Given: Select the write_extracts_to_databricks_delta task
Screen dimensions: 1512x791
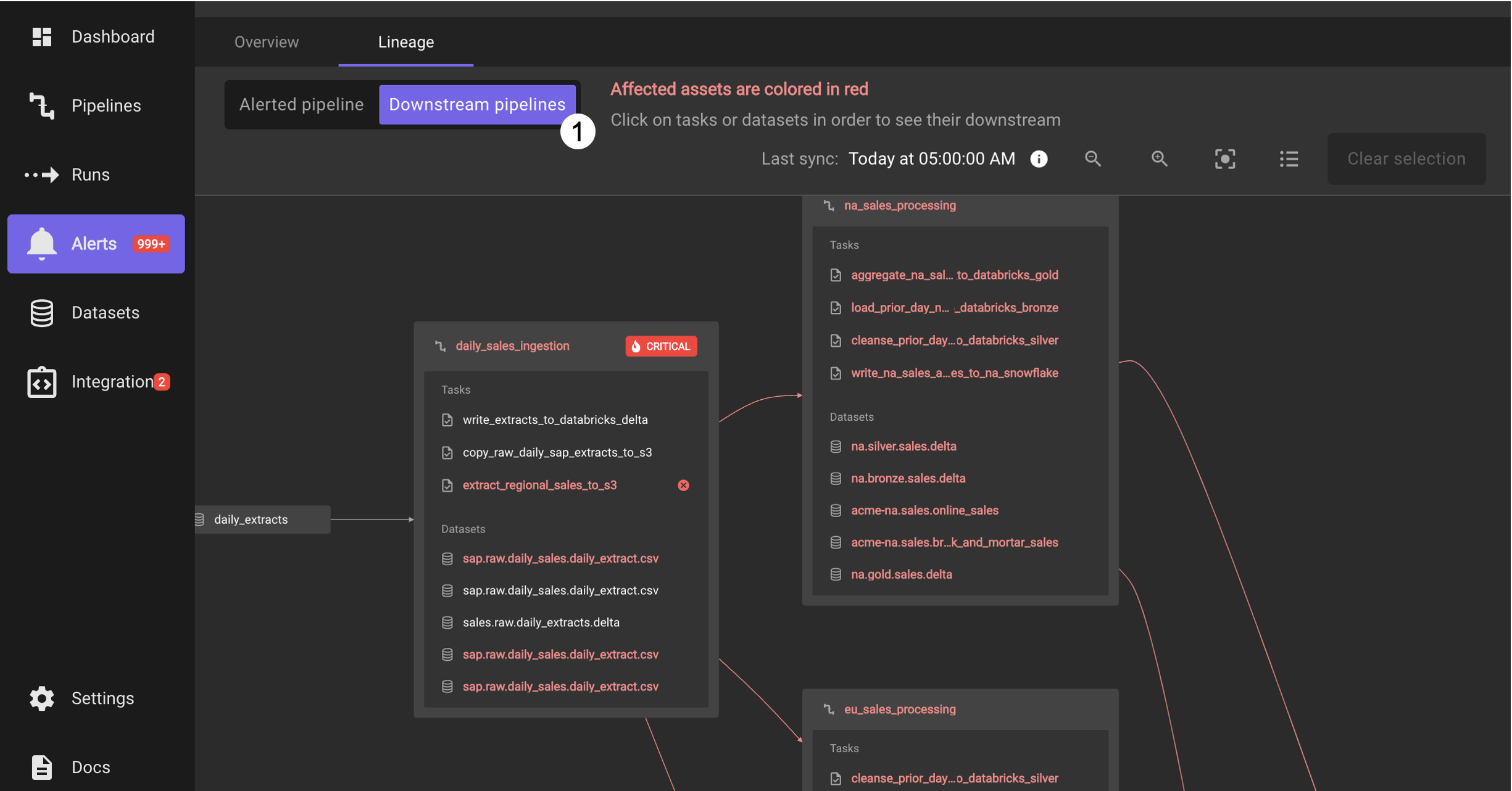Looking at the screenshot, I should click(x=554, y=420).
